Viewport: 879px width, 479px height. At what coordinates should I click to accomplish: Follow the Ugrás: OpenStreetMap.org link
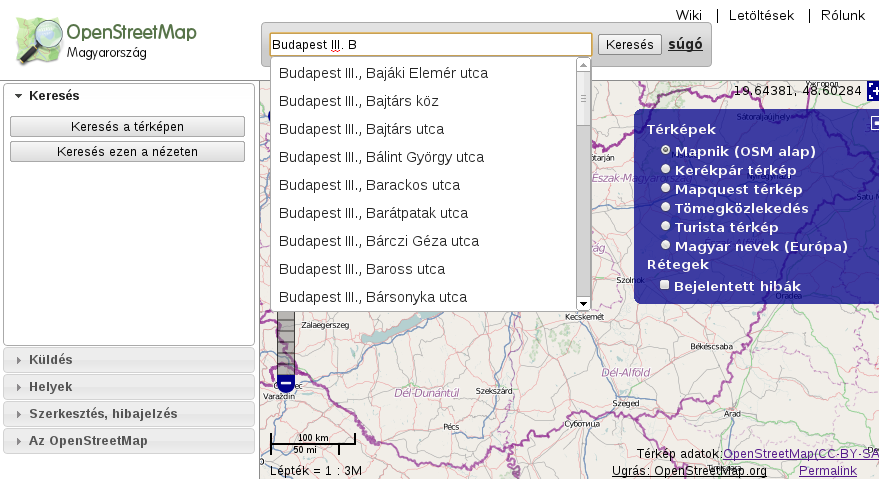click(689, 471)
